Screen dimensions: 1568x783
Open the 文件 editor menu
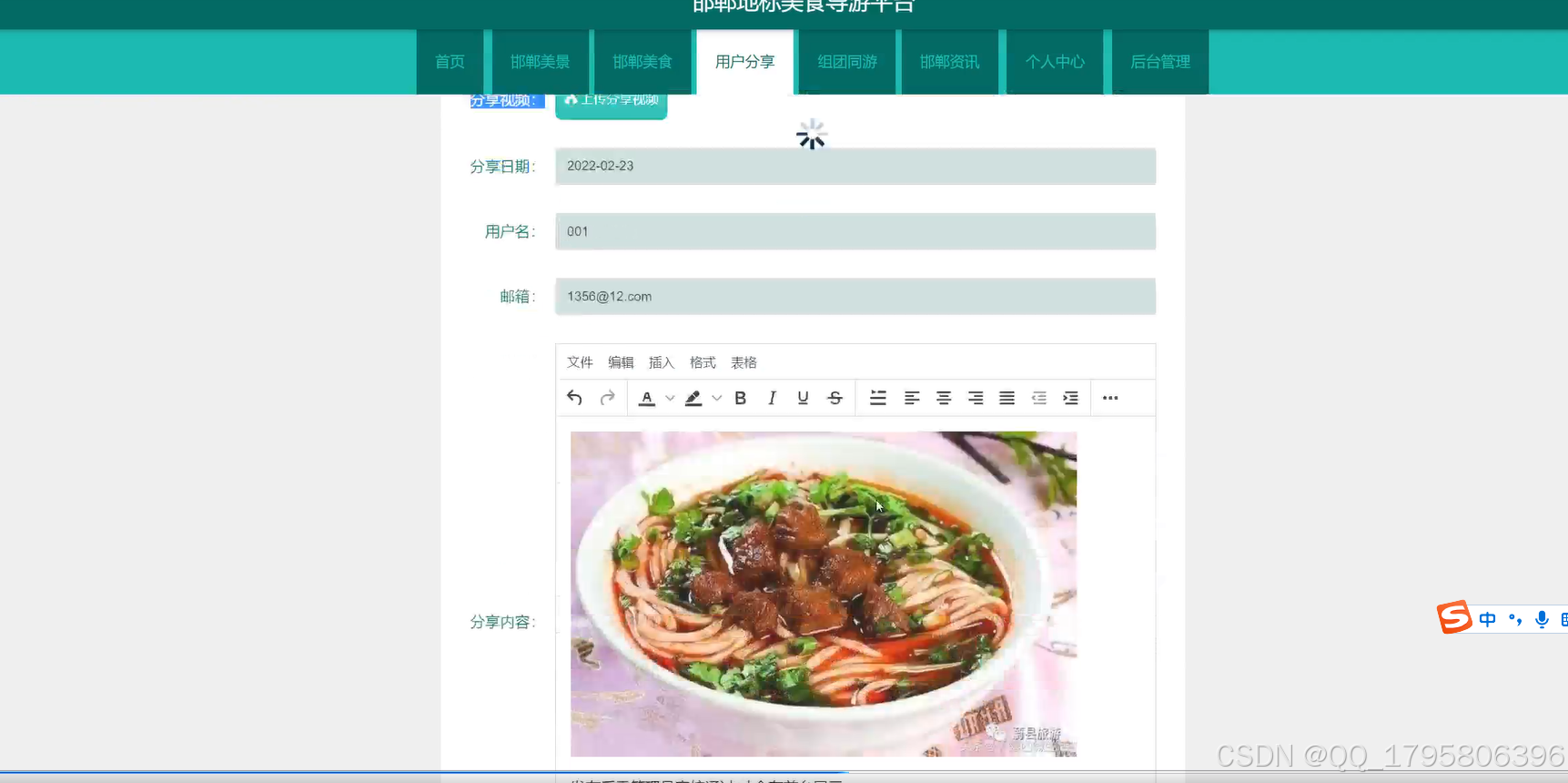(580, 362)
